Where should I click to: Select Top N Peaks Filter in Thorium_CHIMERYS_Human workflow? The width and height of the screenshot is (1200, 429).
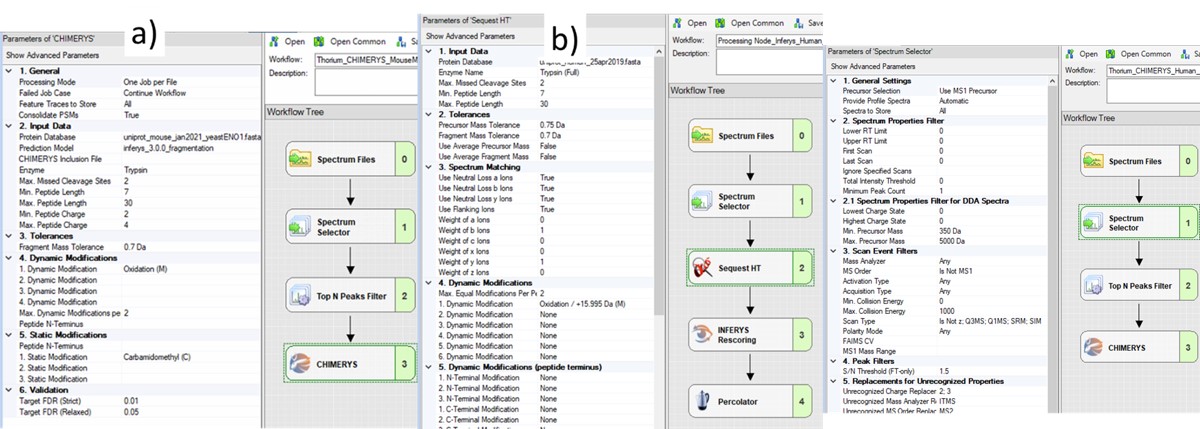[1137, 286]
